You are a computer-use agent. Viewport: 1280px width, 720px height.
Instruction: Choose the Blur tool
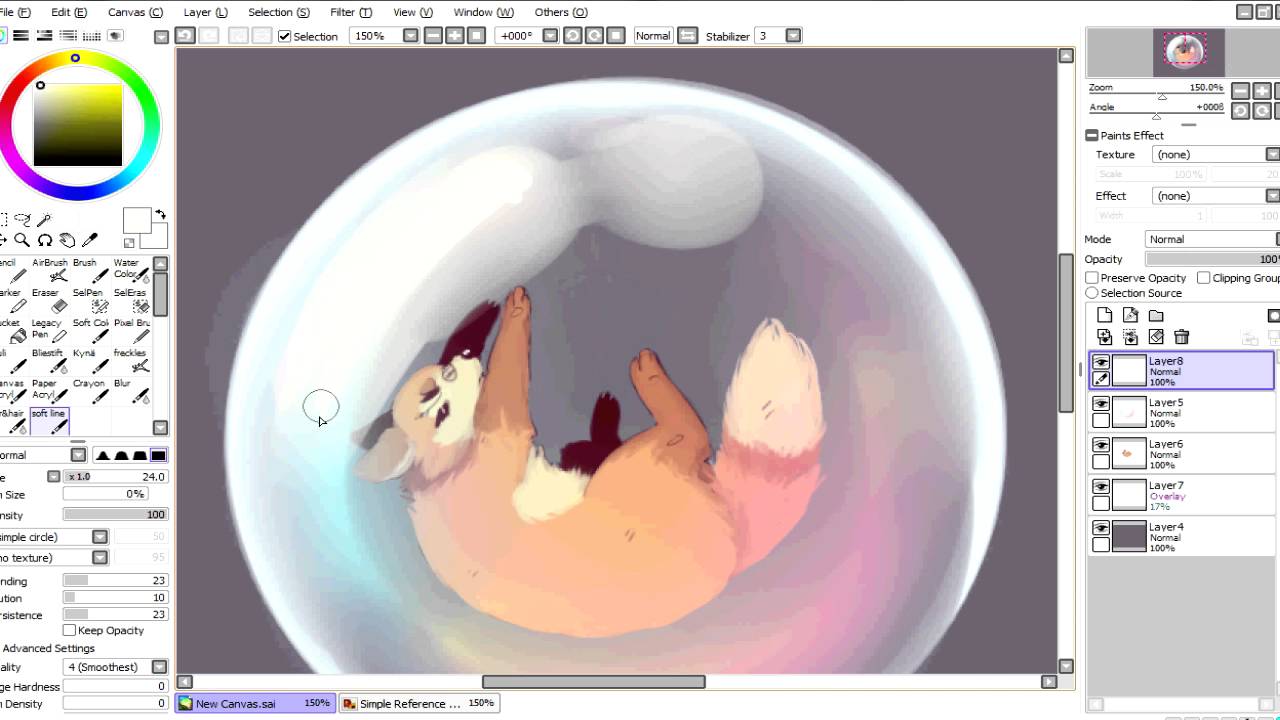pos(130,390)
